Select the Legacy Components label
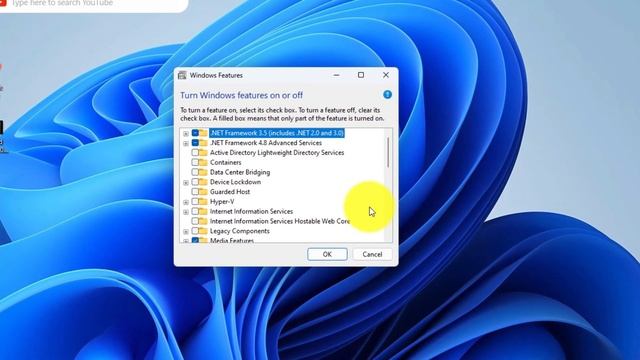The height and width of the screenshot is (360, 640). 240,231
